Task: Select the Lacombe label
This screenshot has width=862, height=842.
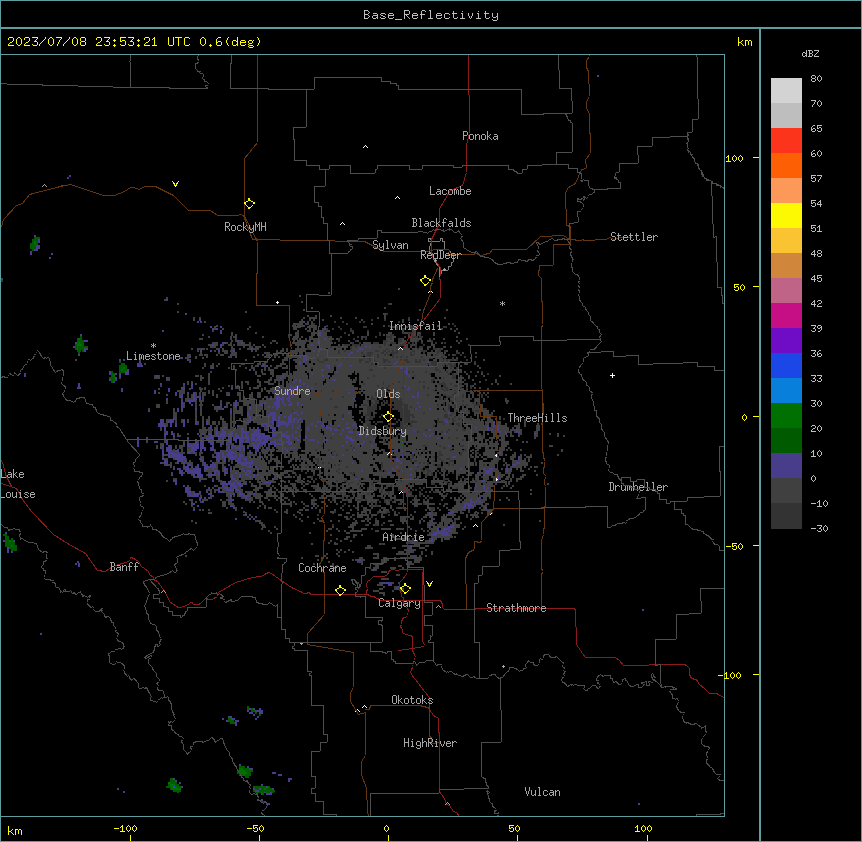Action: [x=450, y=191]
